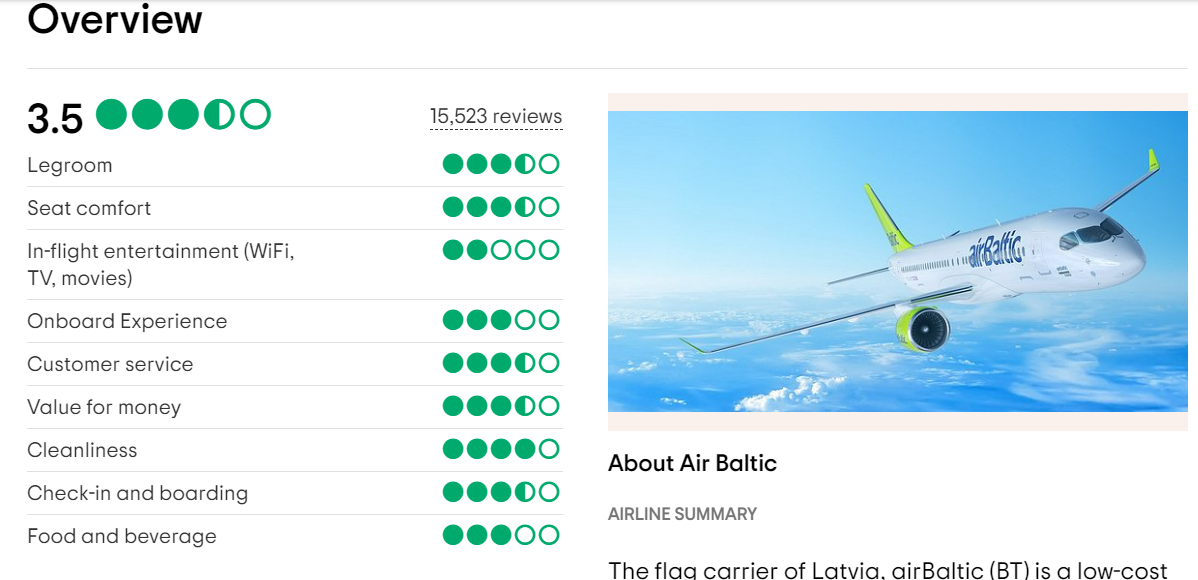The image size is (1198, 580).
Task: Click the Customer service label
Action: 111,364
